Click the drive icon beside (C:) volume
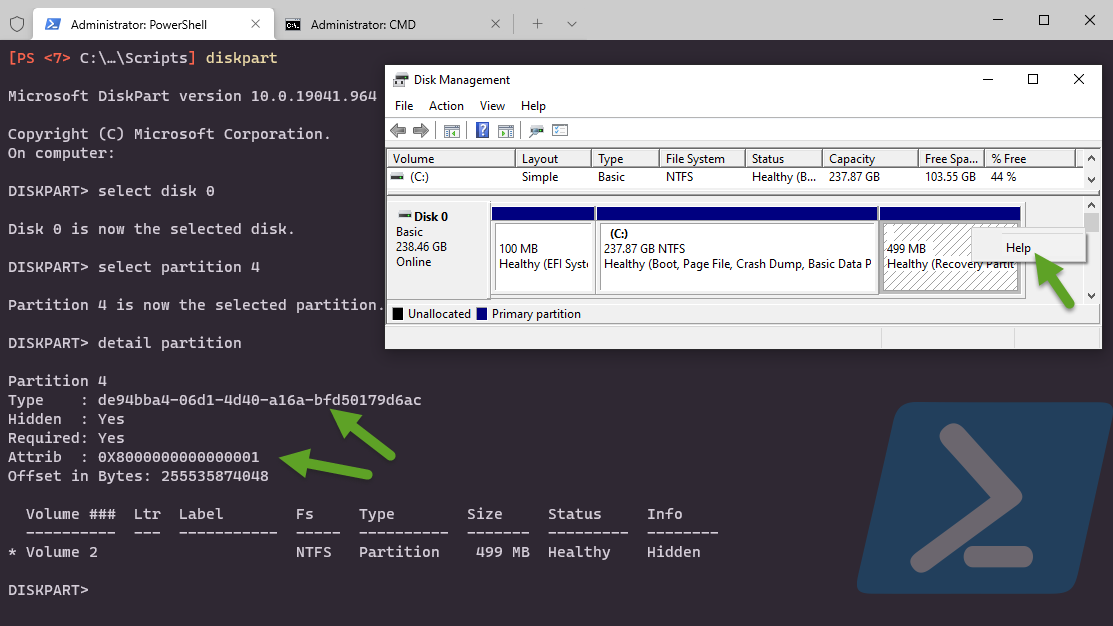 tap(398, 177)
